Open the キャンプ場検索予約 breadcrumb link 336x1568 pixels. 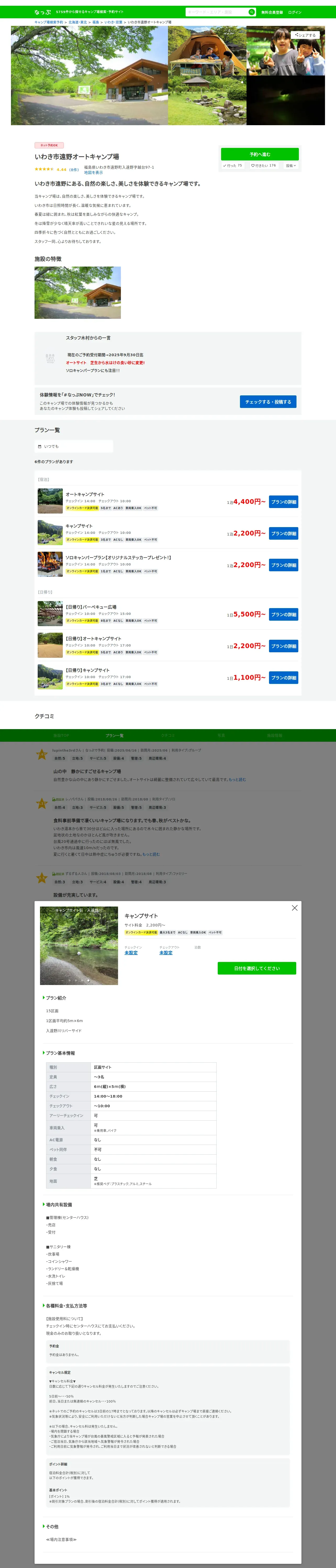[49, 22]
